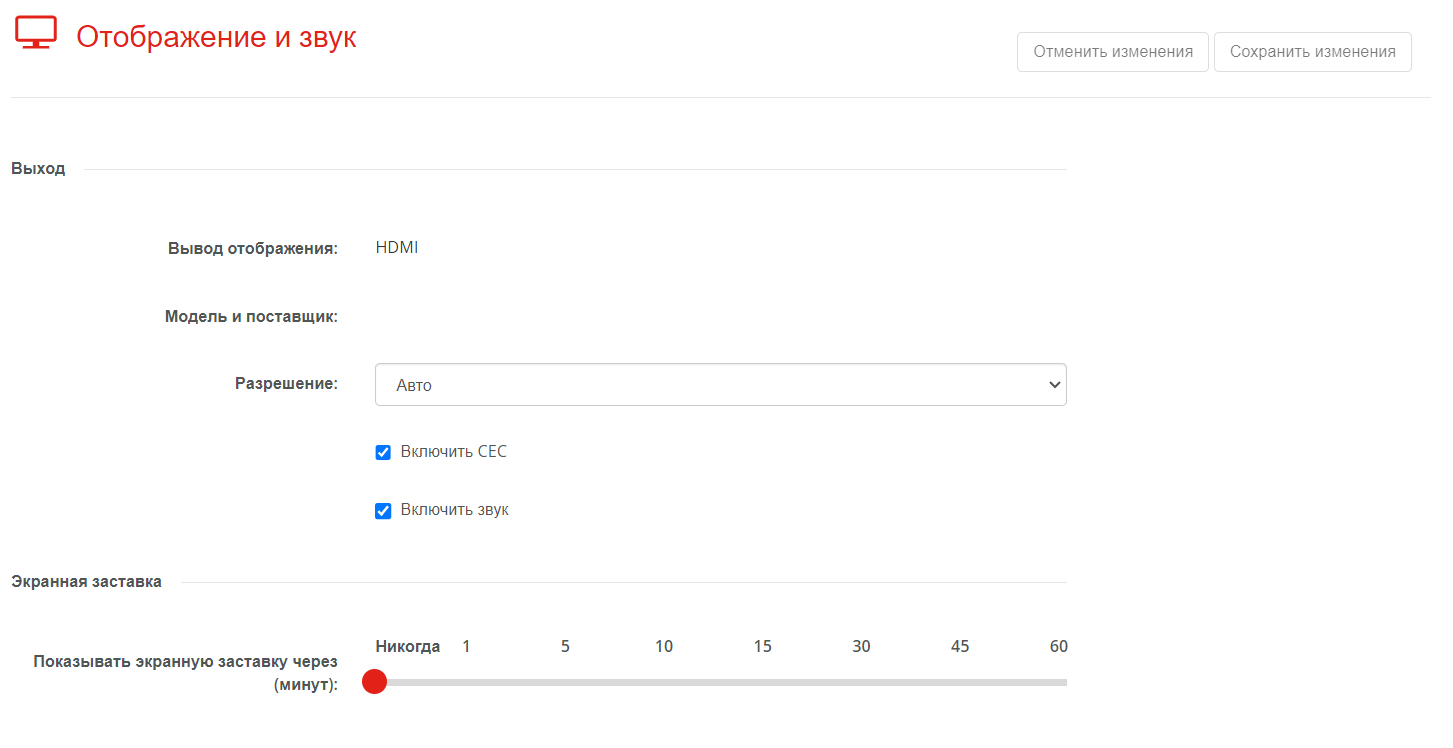Click the "Отменить изменения" button

[x=1113, y=52]
